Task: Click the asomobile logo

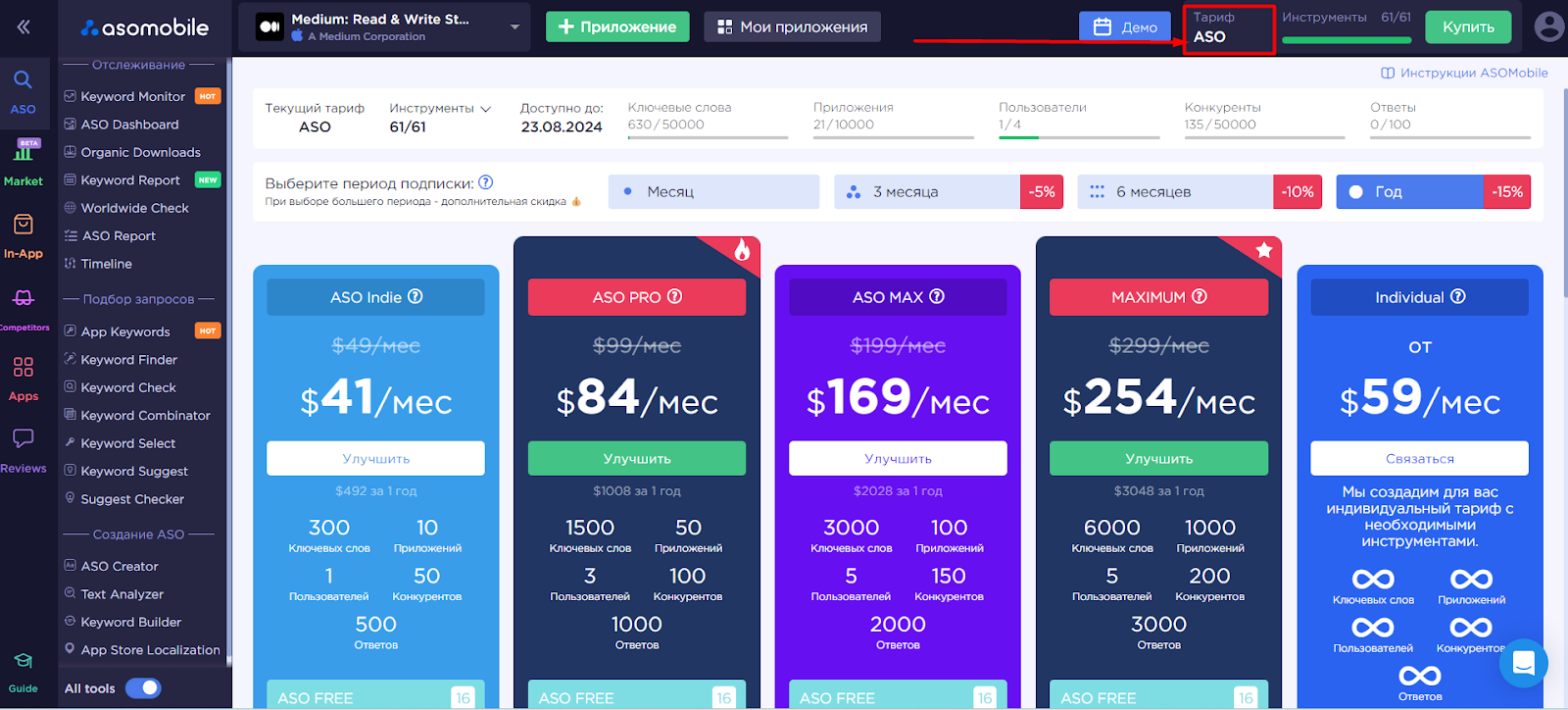Action: pyautogui.click(x=145, y=27)
